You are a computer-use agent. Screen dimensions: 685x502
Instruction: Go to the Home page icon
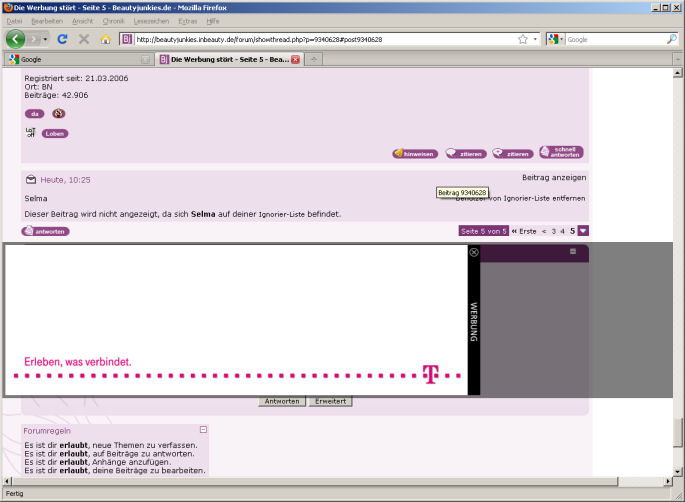point(105,39)
